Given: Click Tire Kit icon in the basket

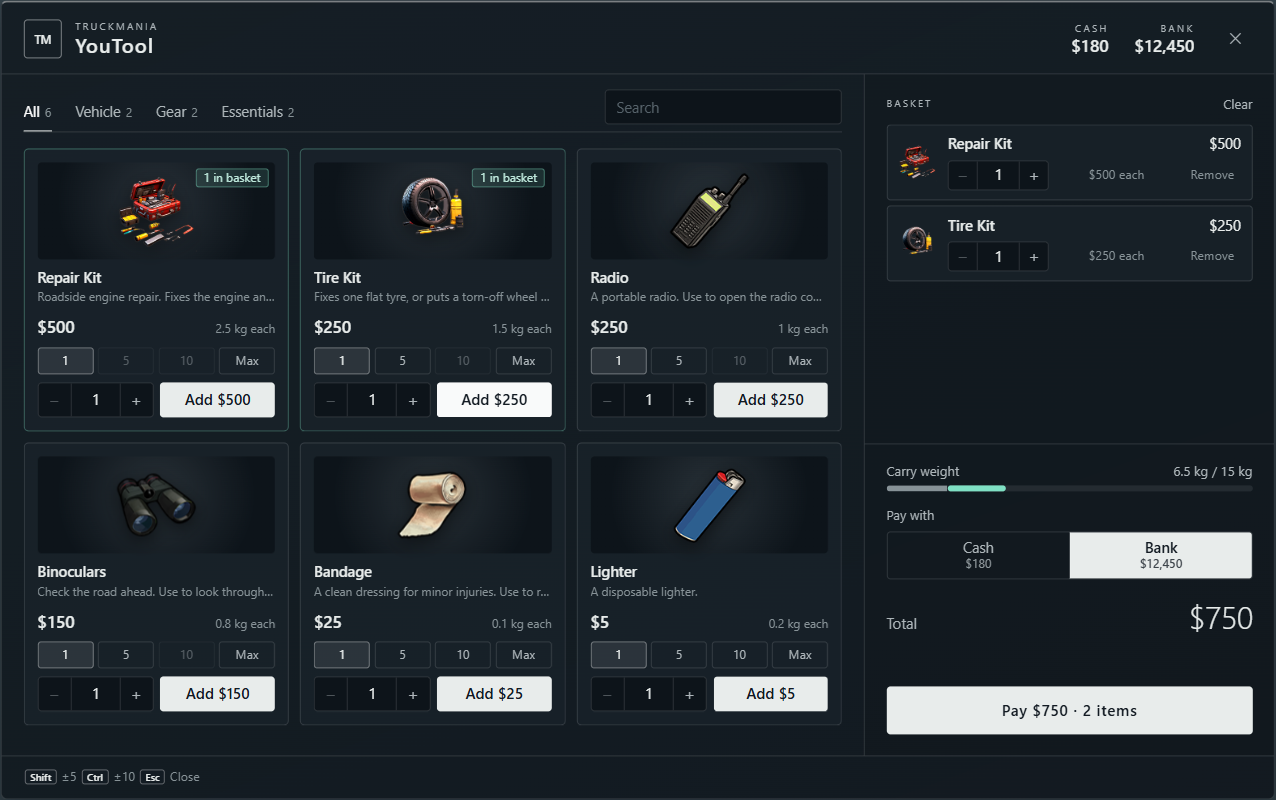Looking at the screenshot, I should click(917, 240).
